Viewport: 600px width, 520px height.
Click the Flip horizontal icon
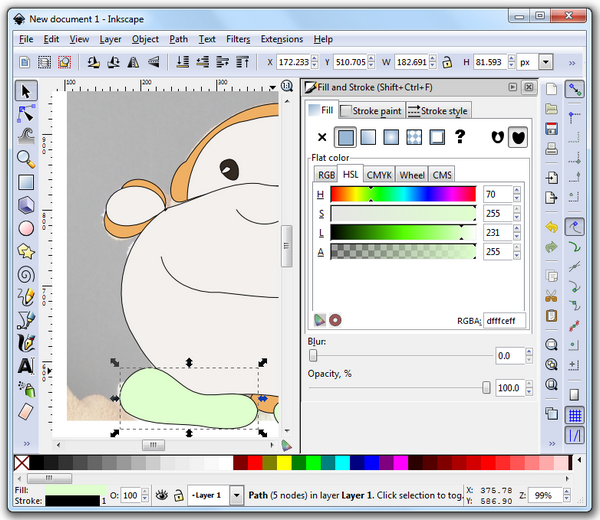(x=133, y=62)
